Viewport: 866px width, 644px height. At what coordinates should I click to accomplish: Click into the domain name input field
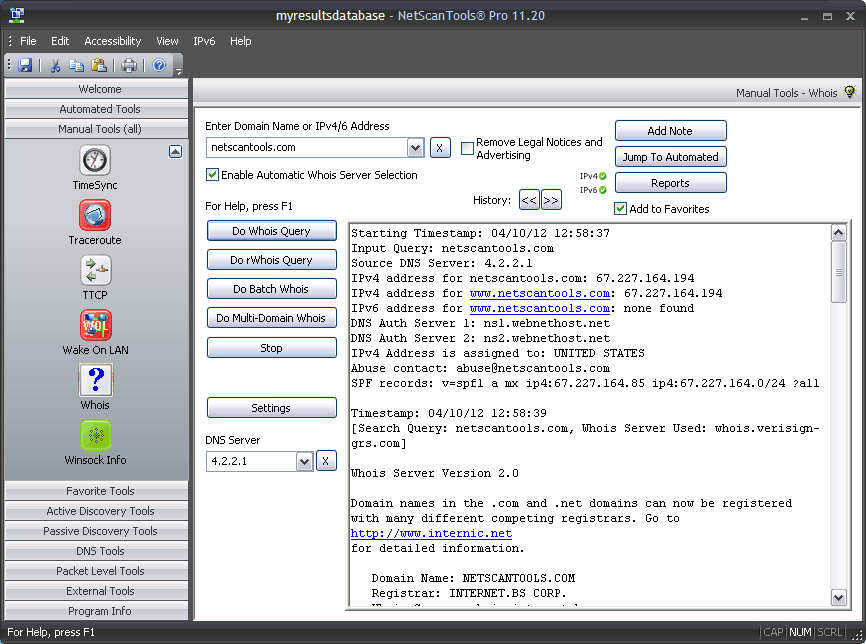pyautogui.click(x=307, y=147)
